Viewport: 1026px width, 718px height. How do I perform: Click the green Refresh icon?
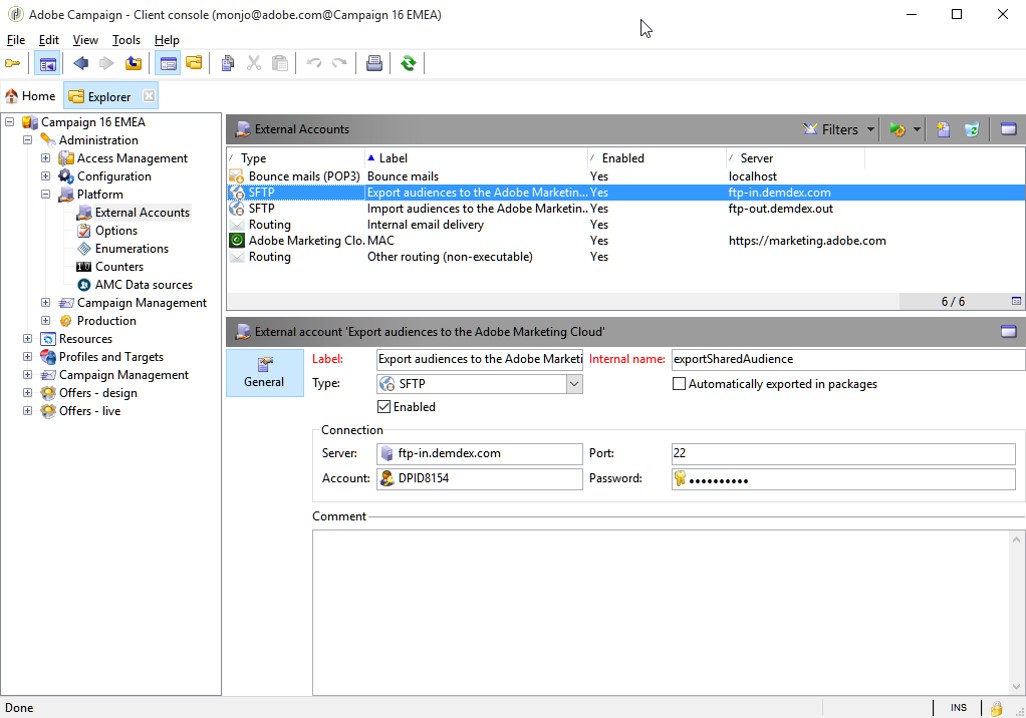pos(408,63)
